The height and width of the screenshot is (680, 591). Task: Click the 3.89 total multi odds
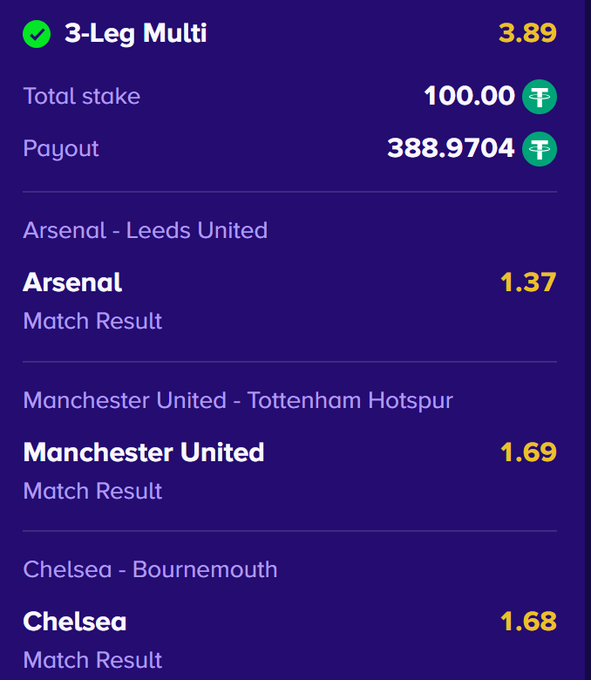(527, 33)
